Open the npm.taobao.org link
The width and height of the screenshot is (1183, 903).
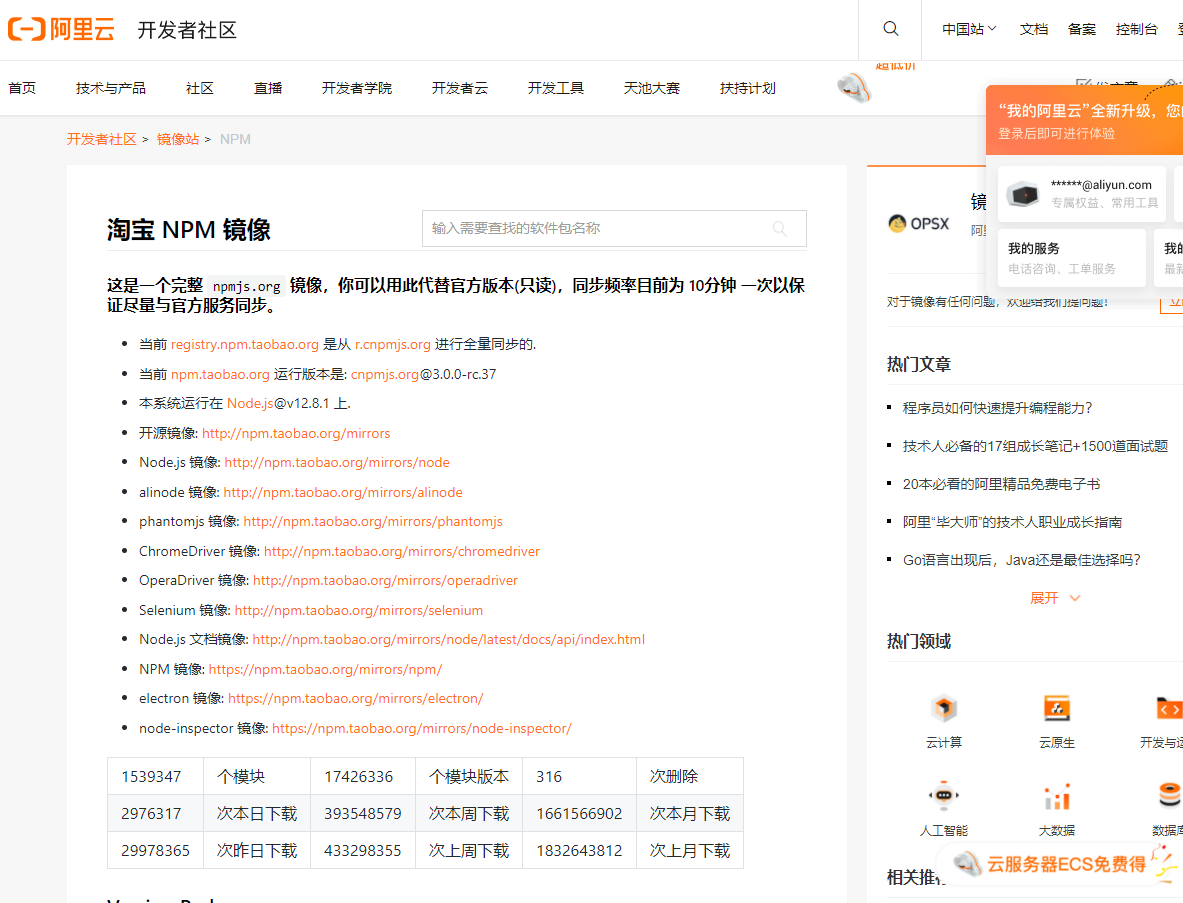point(220,374)
